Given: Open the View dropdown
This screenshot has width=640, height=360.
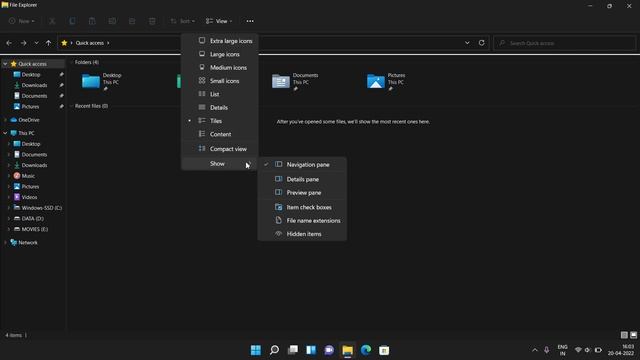Looking at the screenshot, I should click(x=219, y=21).
